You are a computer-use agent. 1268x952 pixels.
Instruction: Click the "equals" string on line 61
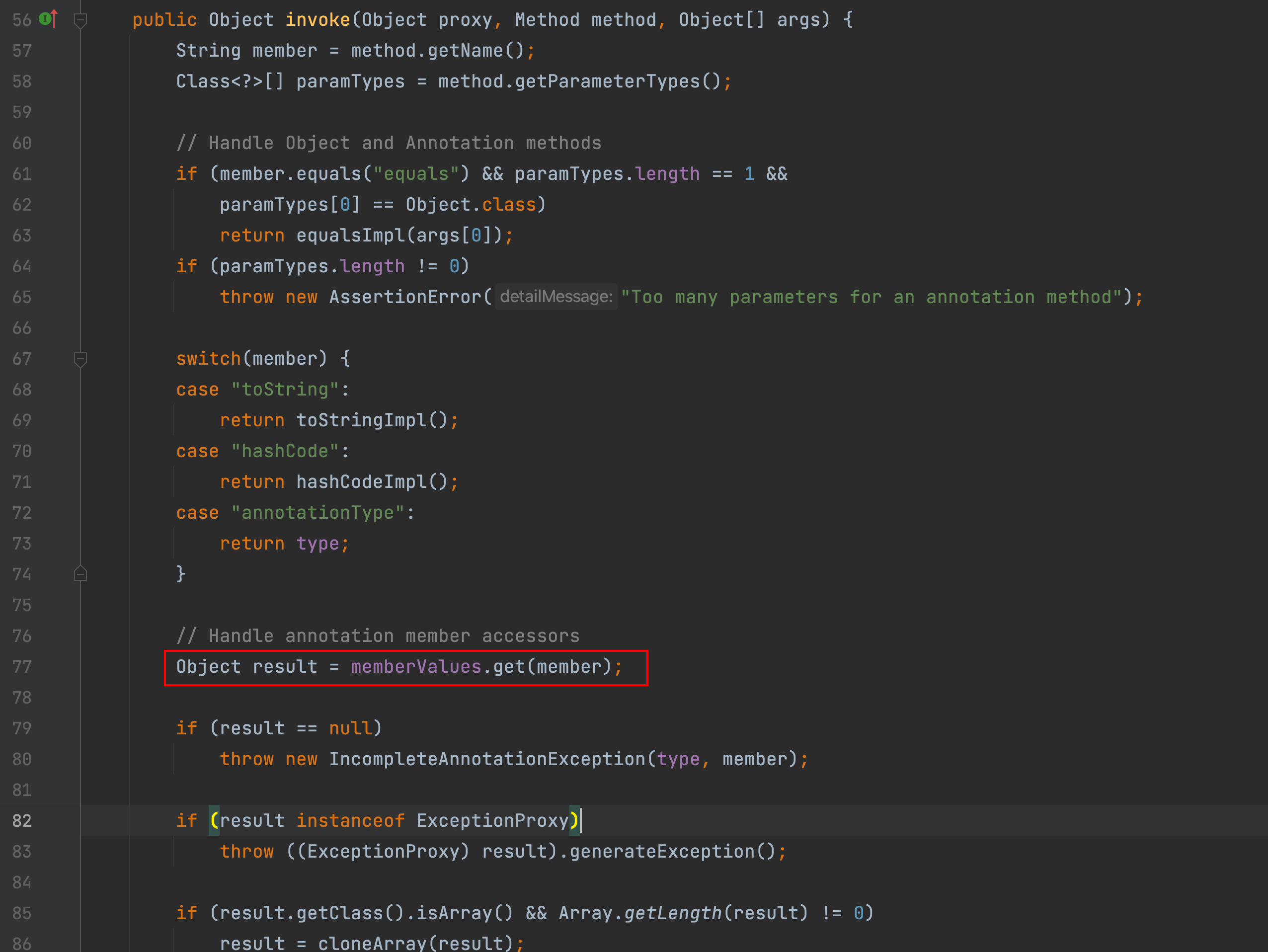416,174
